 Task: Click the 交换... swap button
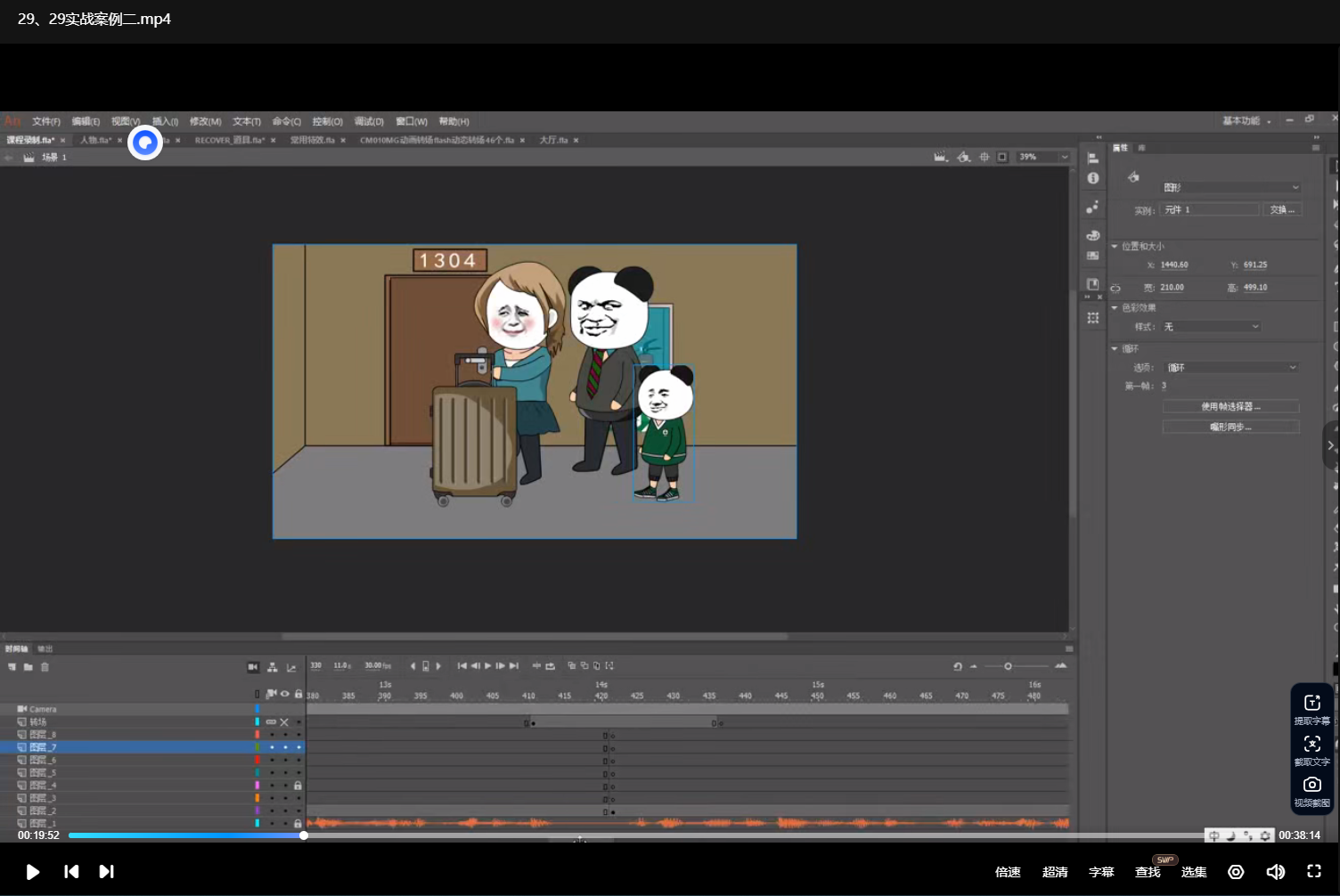pyautogui.click(x=1282, y=209)
